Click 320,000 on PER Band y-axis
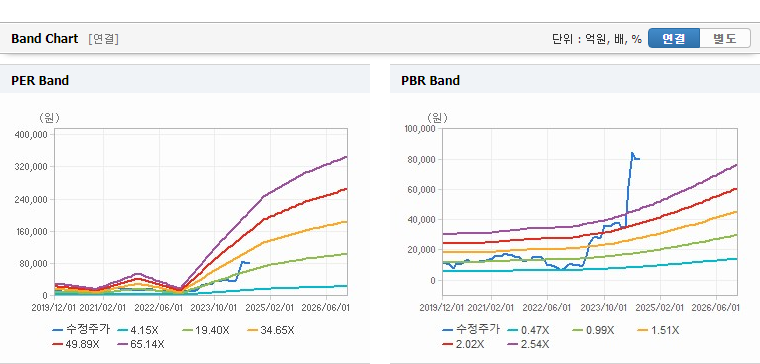 point(32,166)
